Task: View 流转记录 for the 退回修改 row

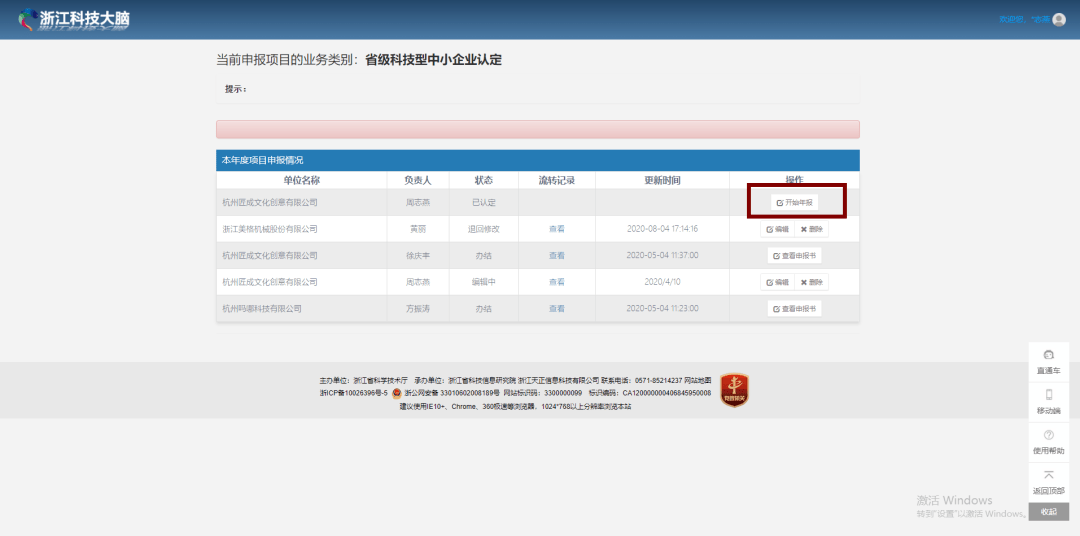Action: (x=557, y=229)
